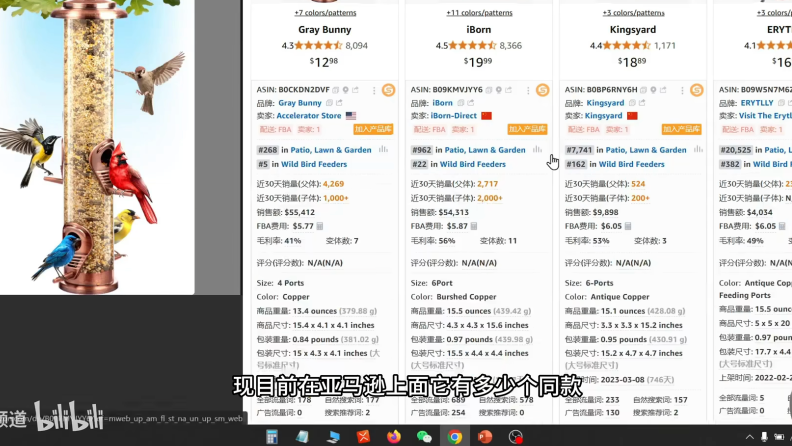Copy ASIN B0BP6RNY6H with copy icon

[644, 90]
